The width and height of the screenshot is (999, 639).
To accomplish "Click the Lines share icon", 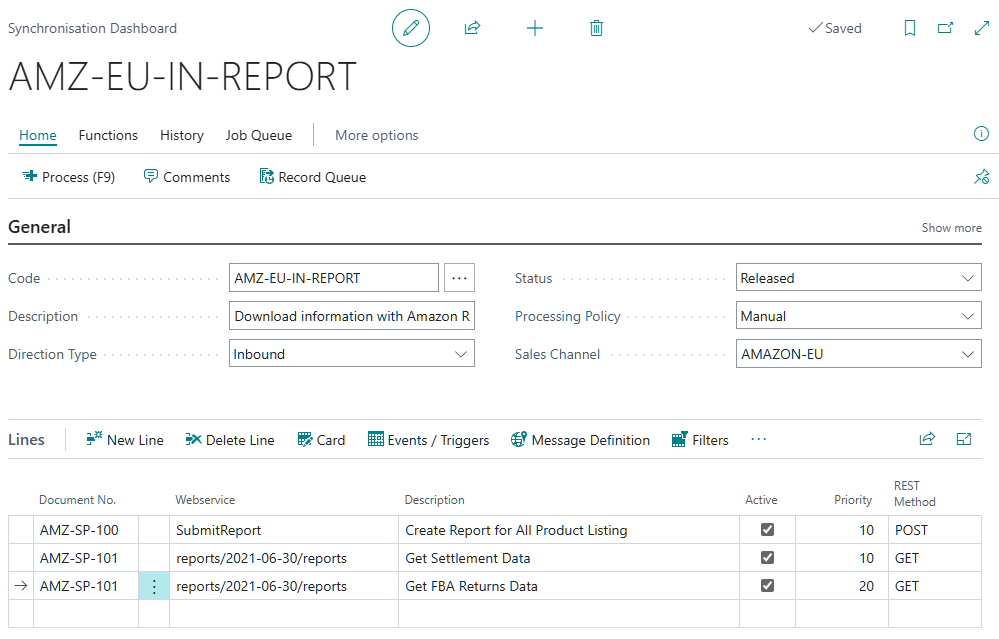I will [927, 439].
